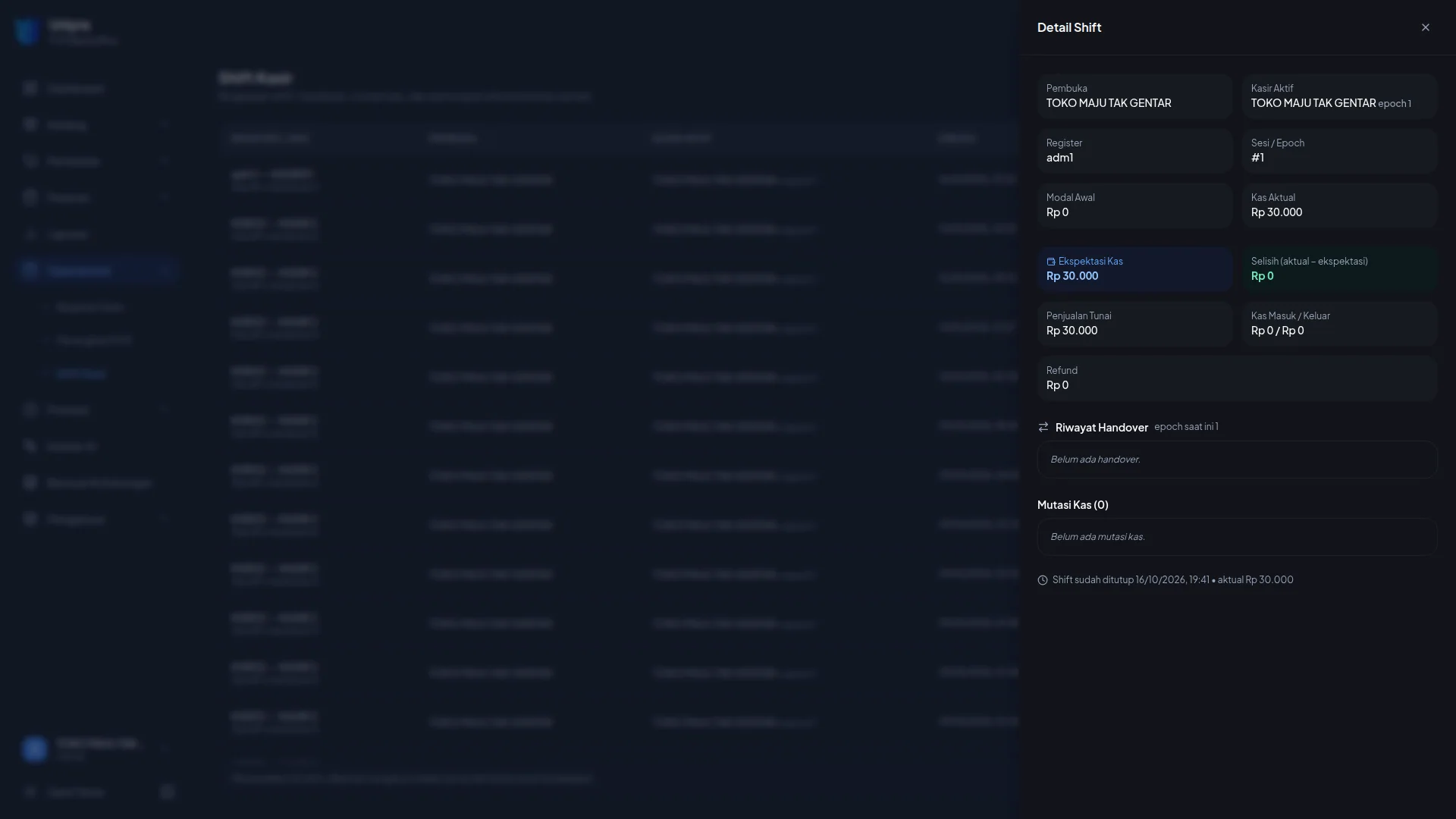Click the 'Belum ada handover' box
The height and width of the screenshot is (819, 1456).
(1237, 460)
